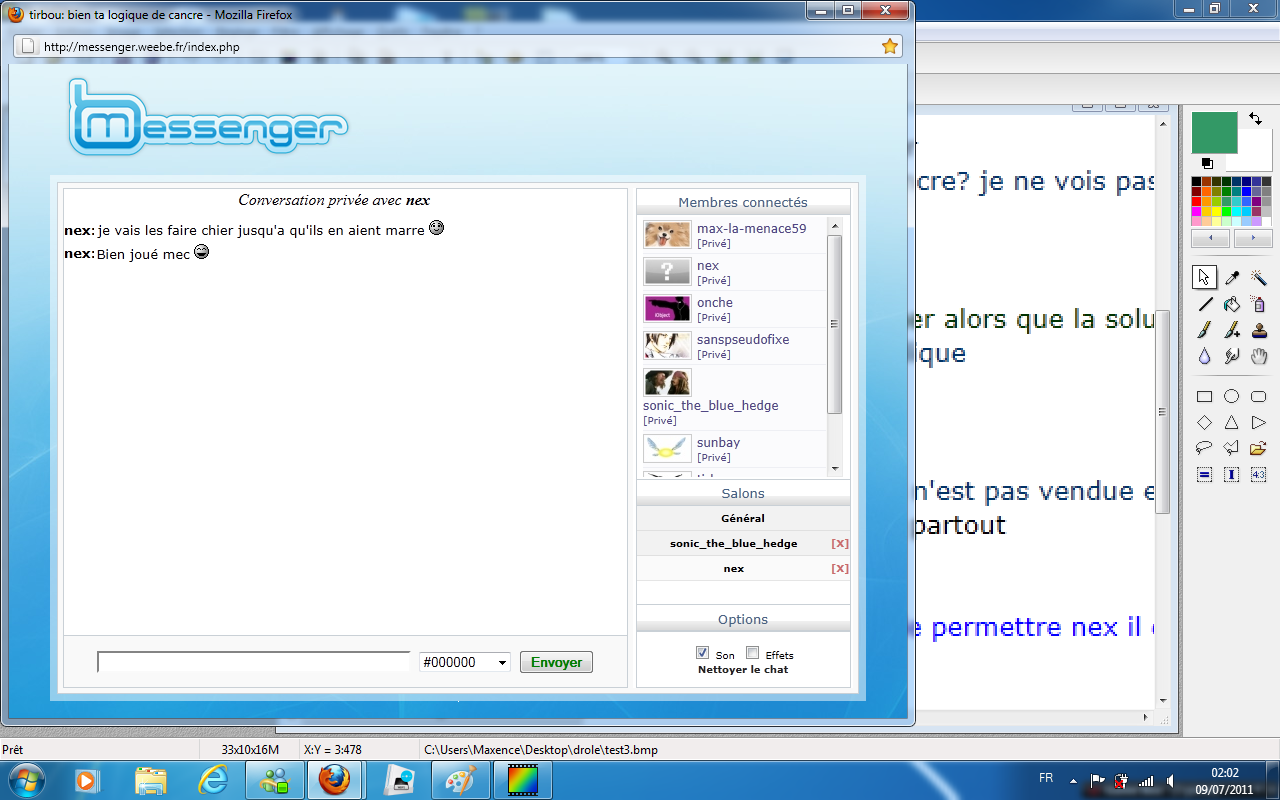Click the palette next page arrow button
Viewport: 1280px width, 800px height.
click(1252, 240)
